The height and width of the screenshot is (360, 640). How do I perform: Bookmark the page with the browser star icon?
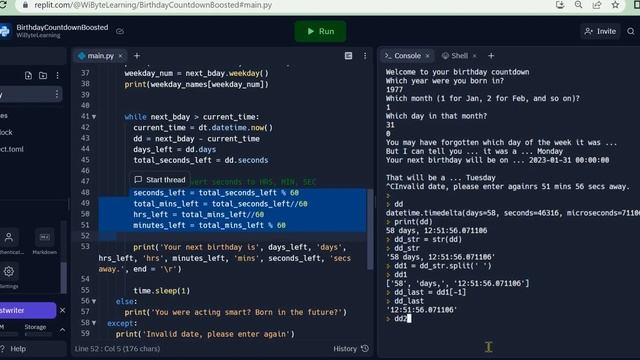point(616,5)
